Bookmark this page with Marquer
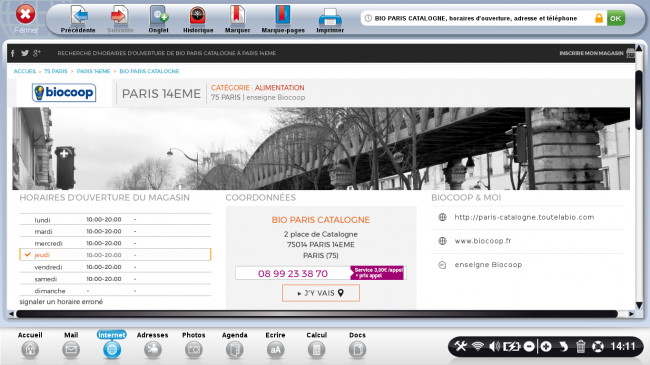 point(238,19)
